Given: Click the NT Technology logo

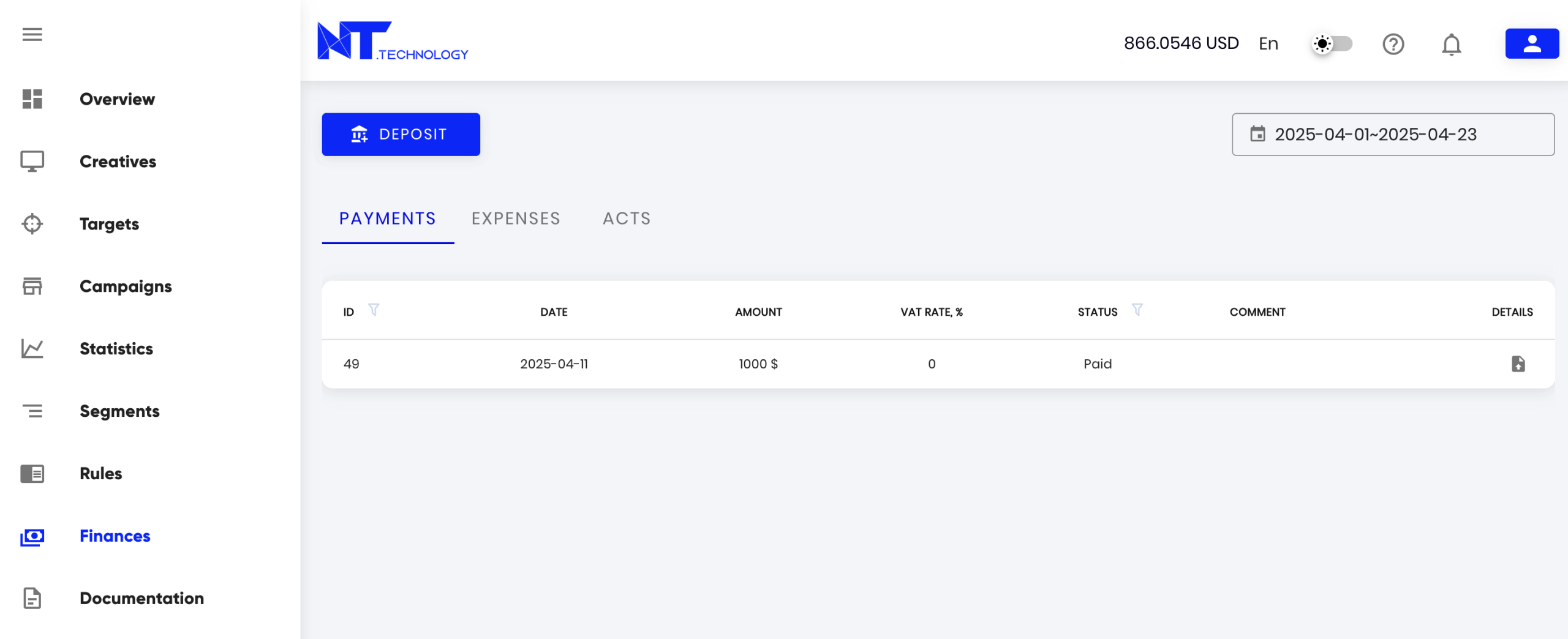Looking at the screenshot, I should coord(392,41).
